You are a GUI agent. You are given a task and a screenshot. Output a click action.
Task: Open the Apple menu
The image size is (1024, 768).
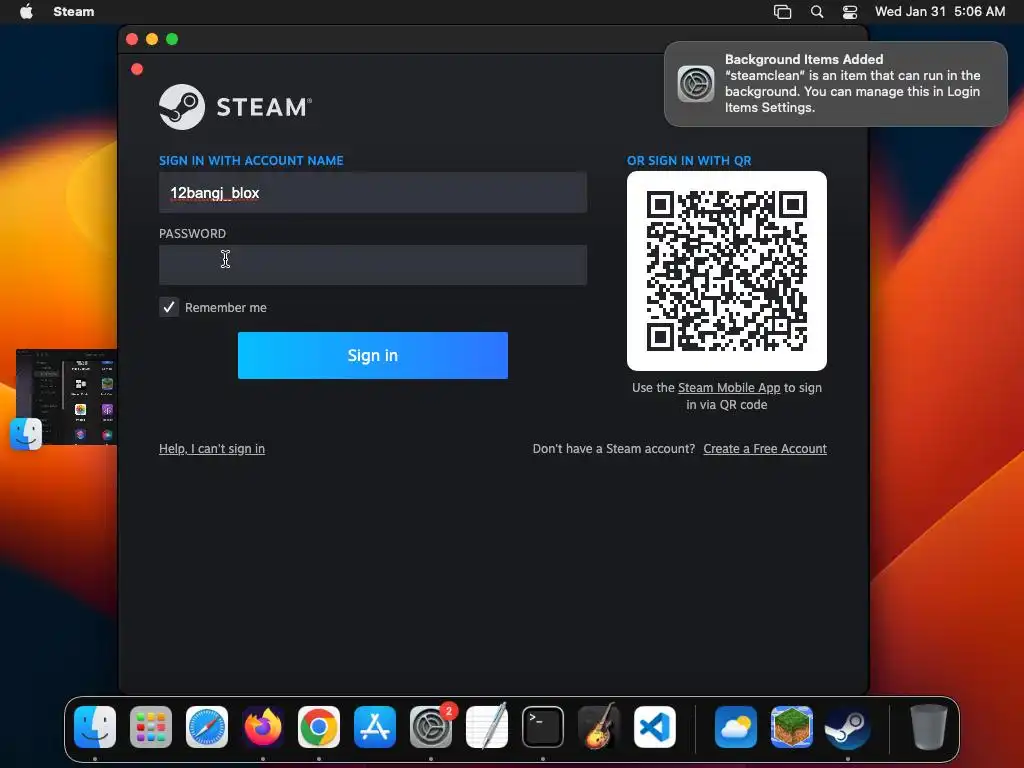26,11
